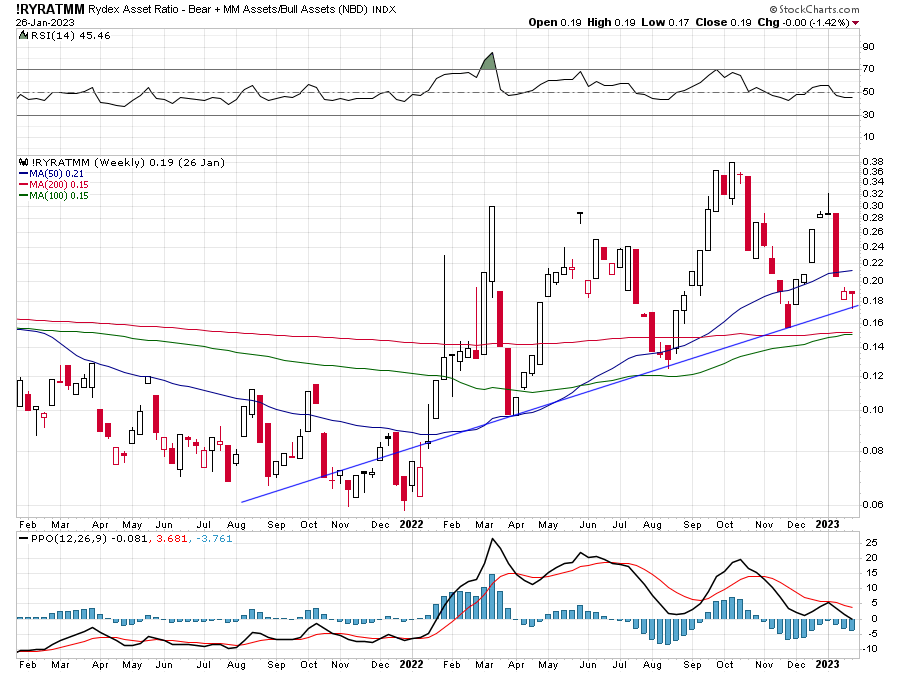The height and width of the screenshot is (673, 900).
Task: Click the RSI 70 level scale label
Action: click(868, 69)
